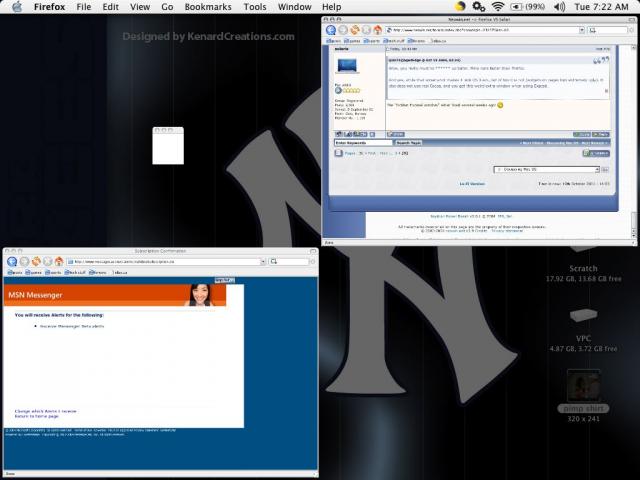640x480 pixels.
Task: Open the Apple menu
Action: (17, 7)
